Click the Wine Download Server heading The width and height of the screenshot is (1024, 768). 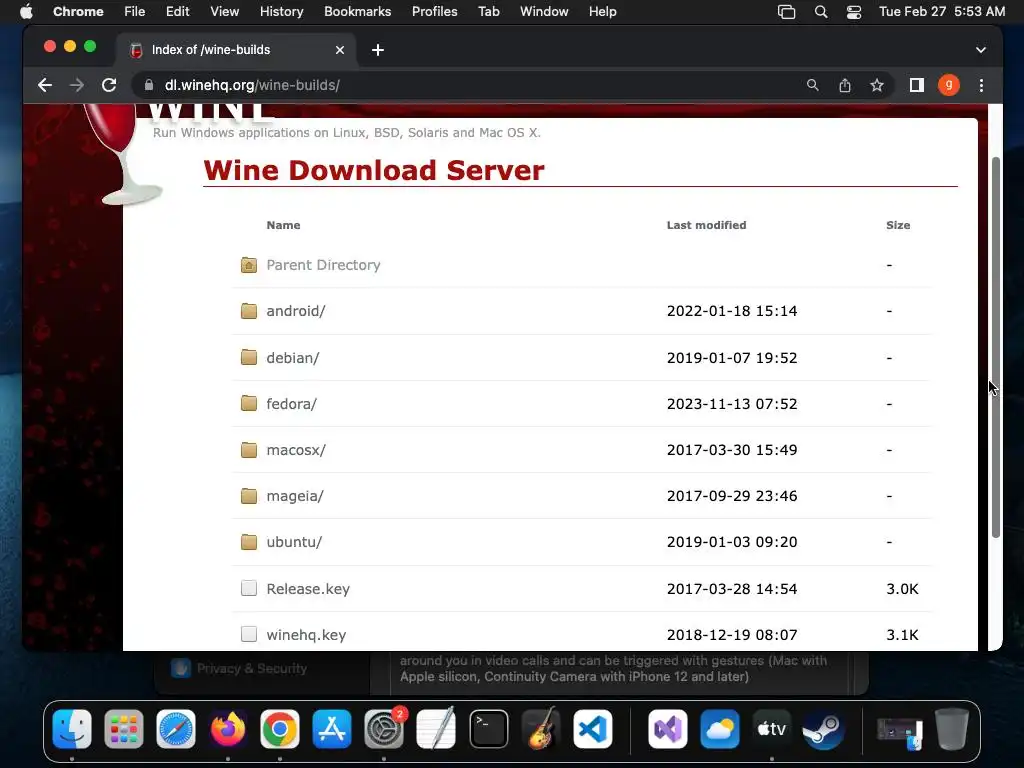pyautogui.click(x=374, y=170)
